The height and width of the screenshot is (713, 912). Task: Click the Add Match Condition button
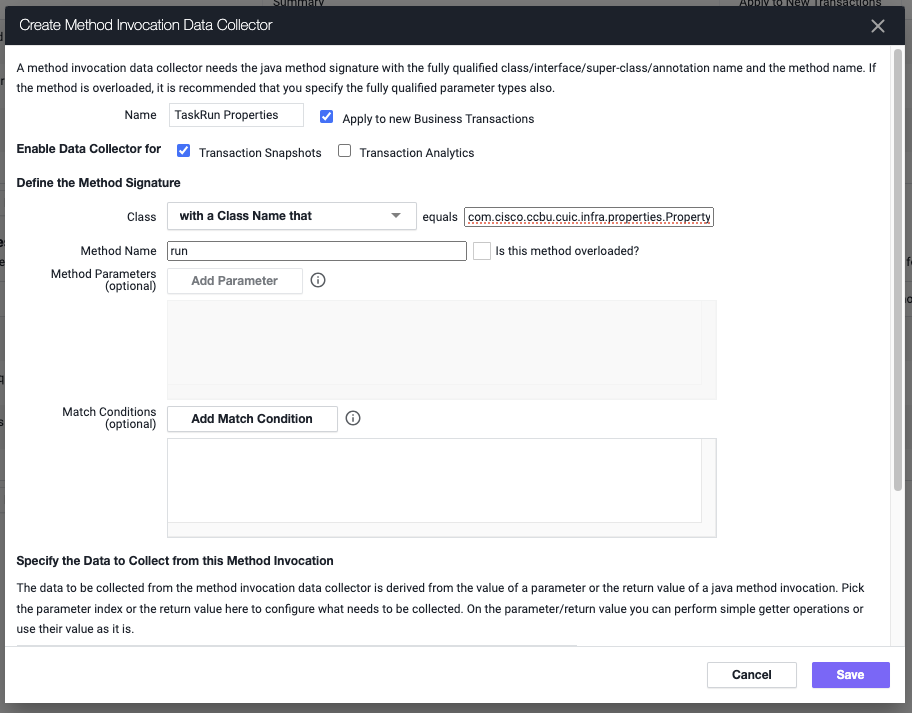tap(252, 419)
